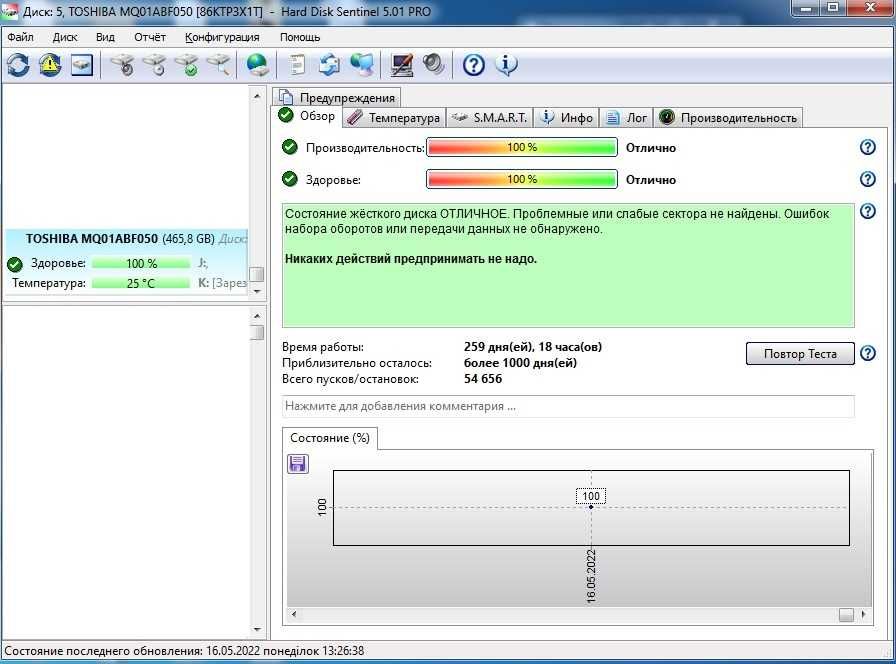Open the S.M.A.R.T. tab
This screenshot has height=664, width=896.
(489, 118)
